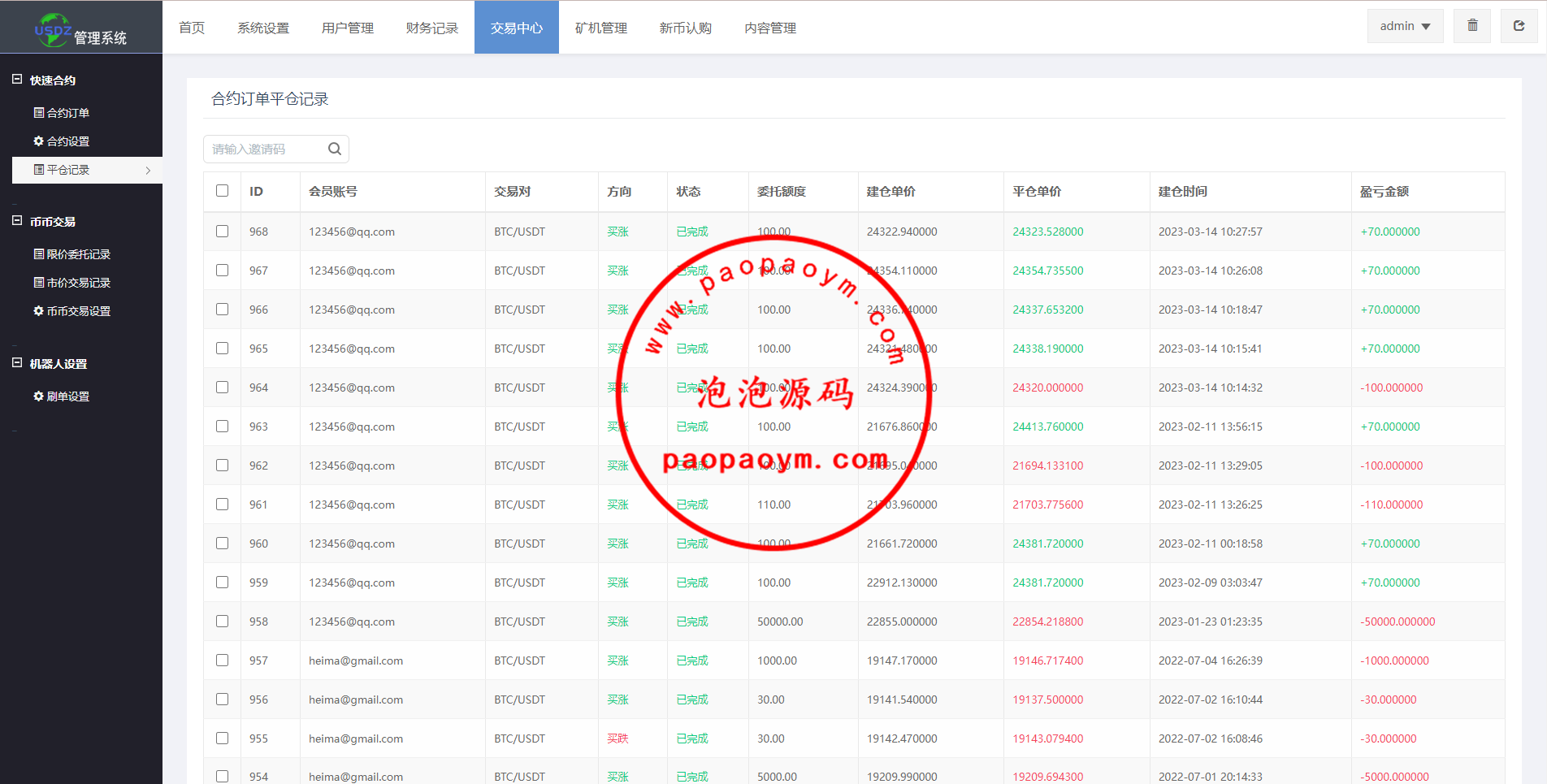Click the chevron beside 平仓记录

click(148, 170)
